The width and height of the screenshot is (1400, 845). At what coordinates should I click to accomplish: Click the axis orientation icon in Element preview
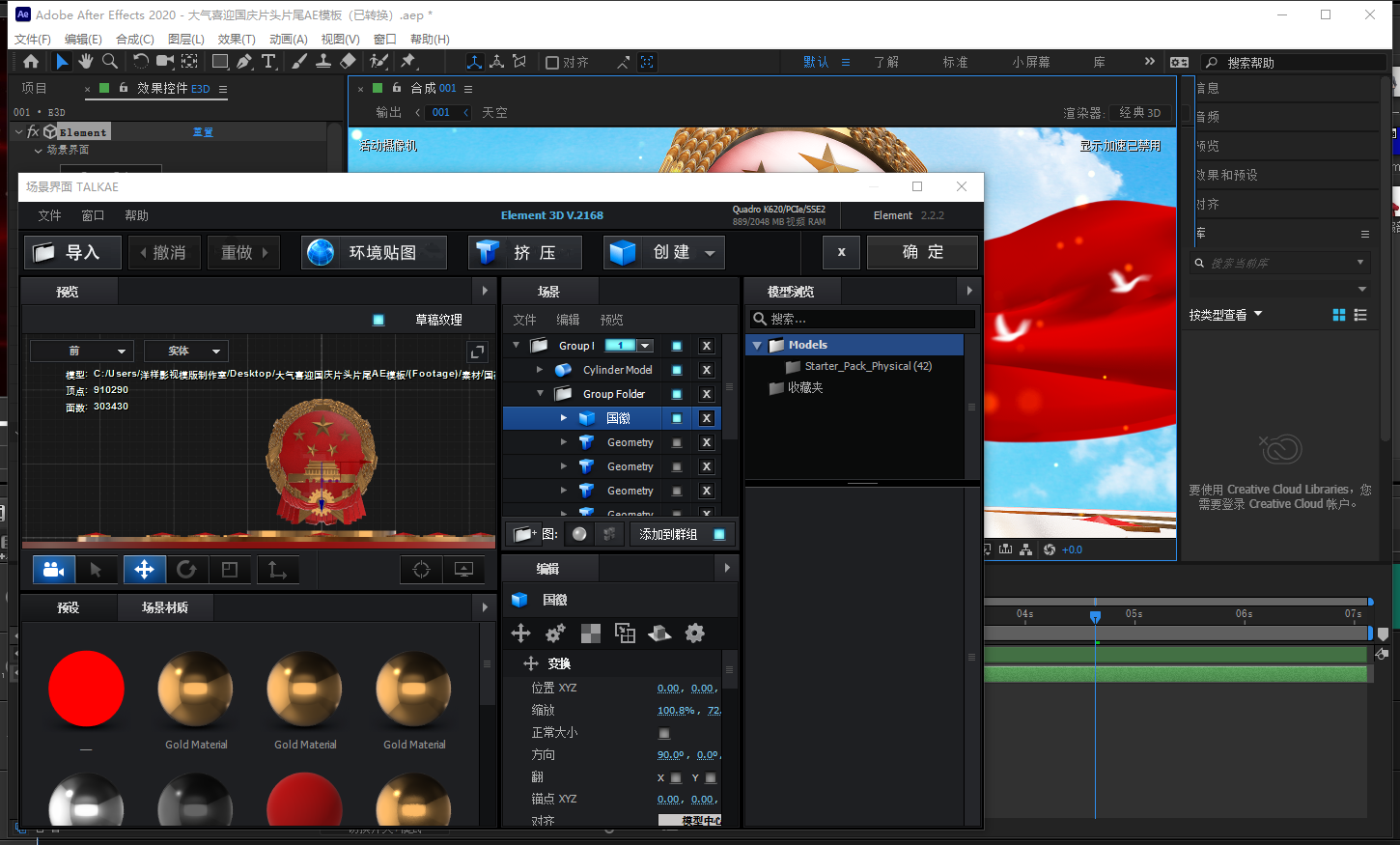click(x=278, y=570)
